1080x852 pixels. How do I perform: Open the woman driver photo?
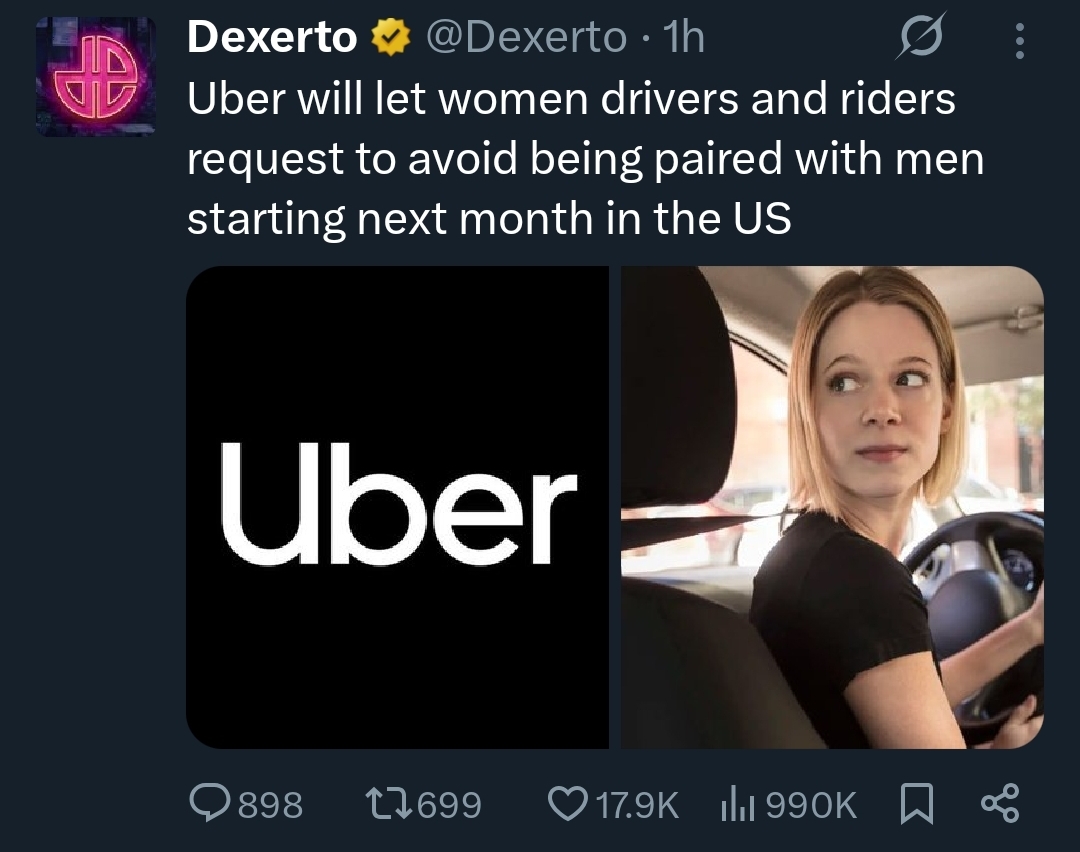point(833,507)
